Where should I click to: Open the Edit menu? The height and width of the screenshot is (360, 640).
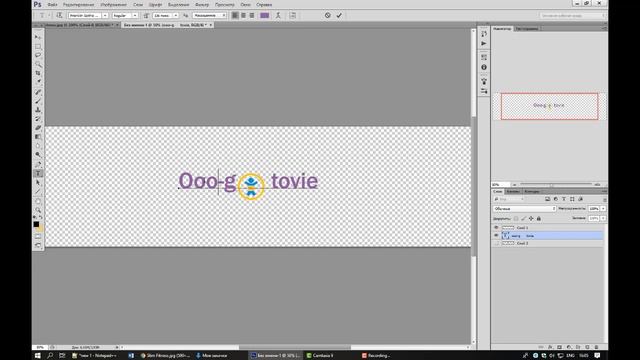(x=78, y=4)
